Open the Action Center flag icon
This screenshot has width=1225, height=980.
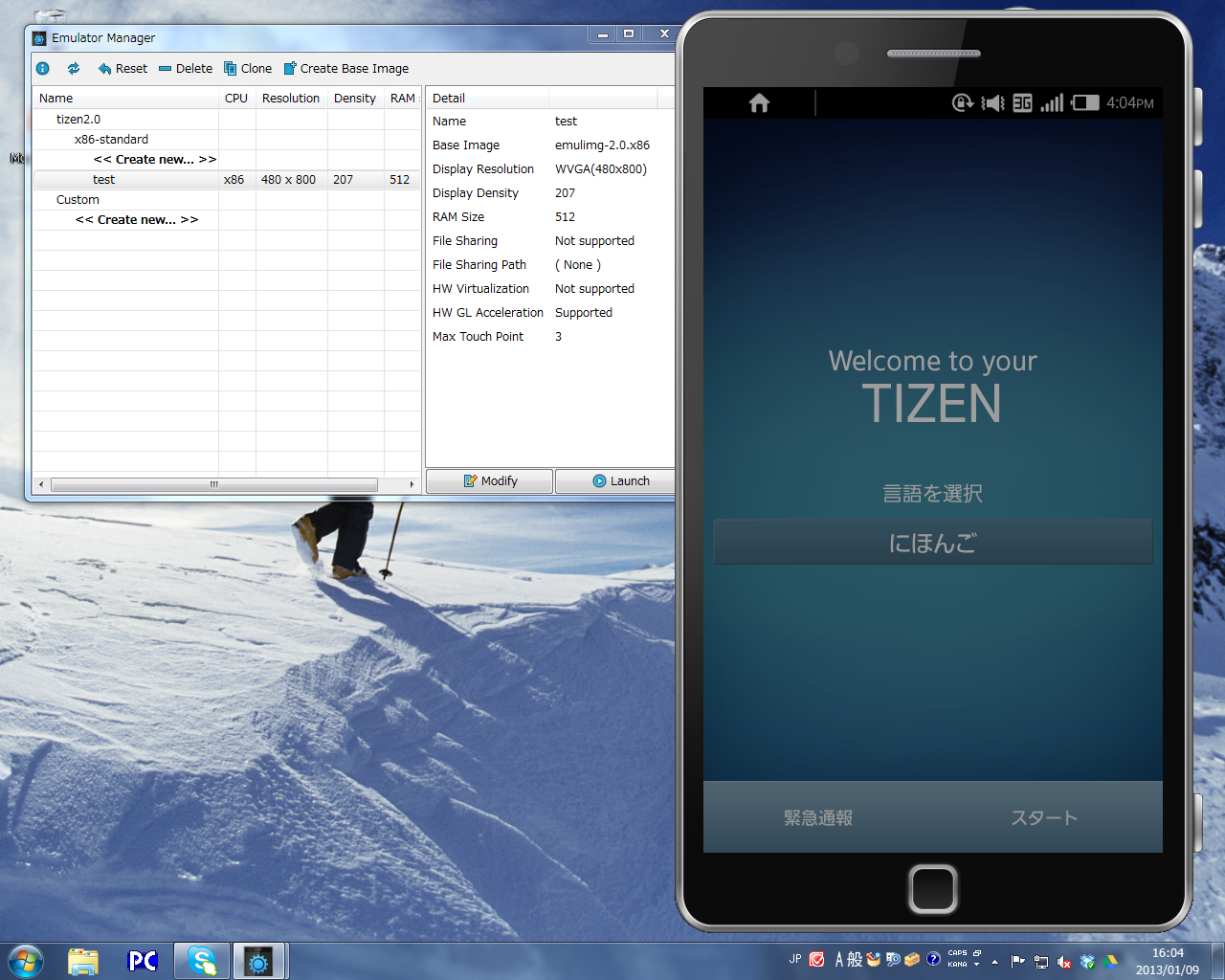1017,962
